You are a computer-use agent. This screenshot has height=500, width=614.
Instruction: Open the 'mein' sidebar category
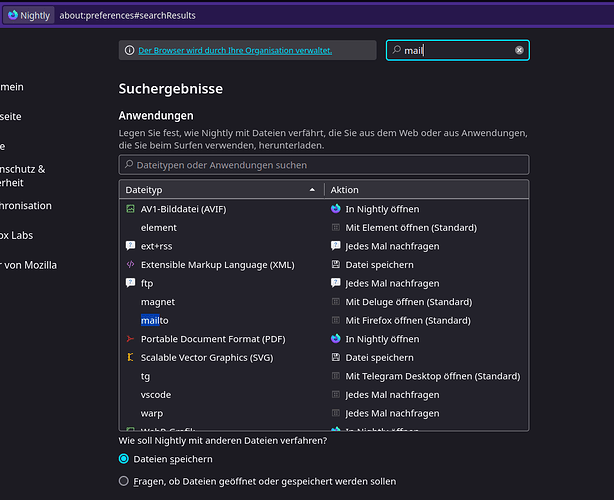[12, 87]
